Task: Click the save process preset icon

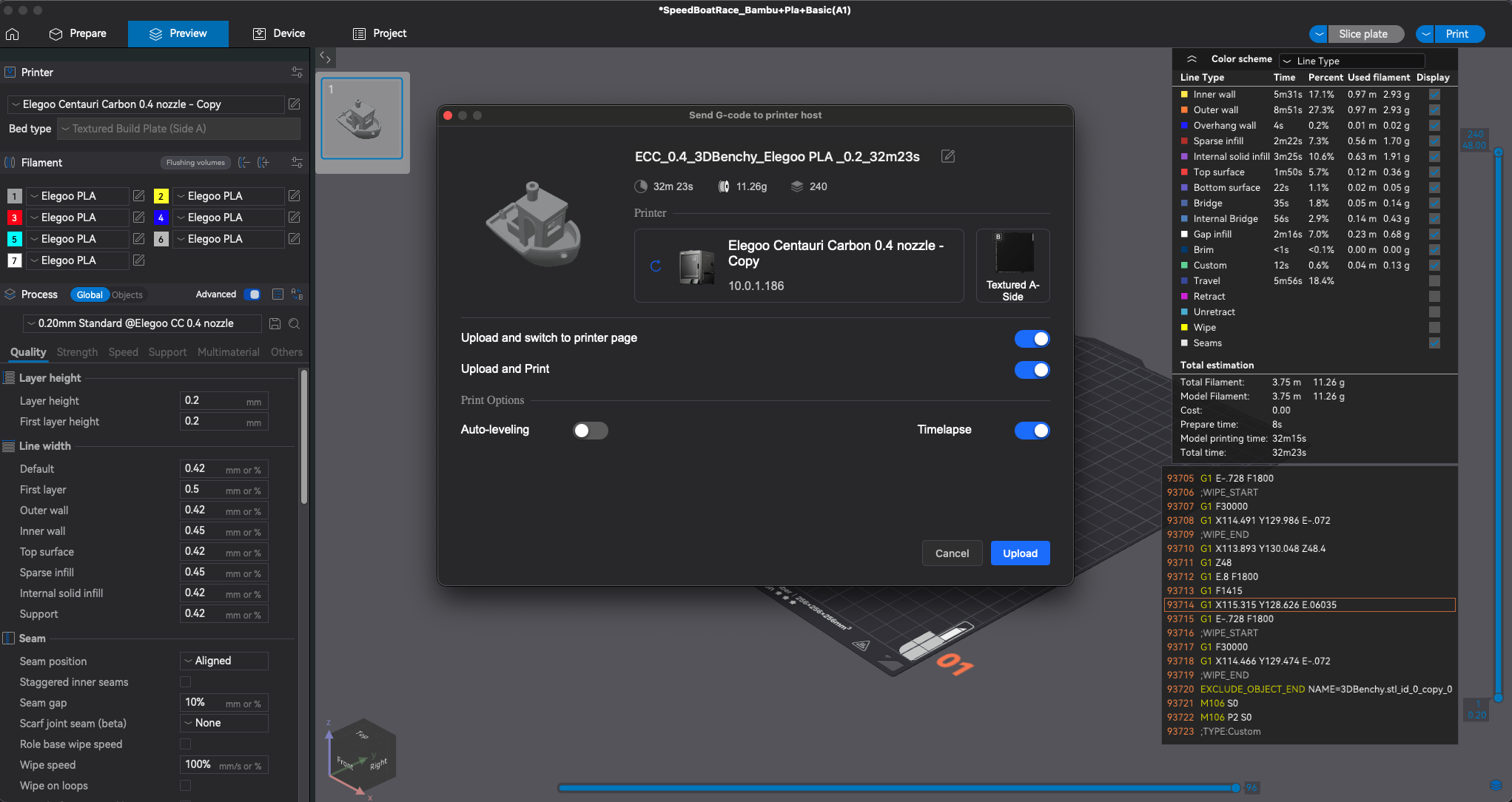Action: tap(275, 324)
